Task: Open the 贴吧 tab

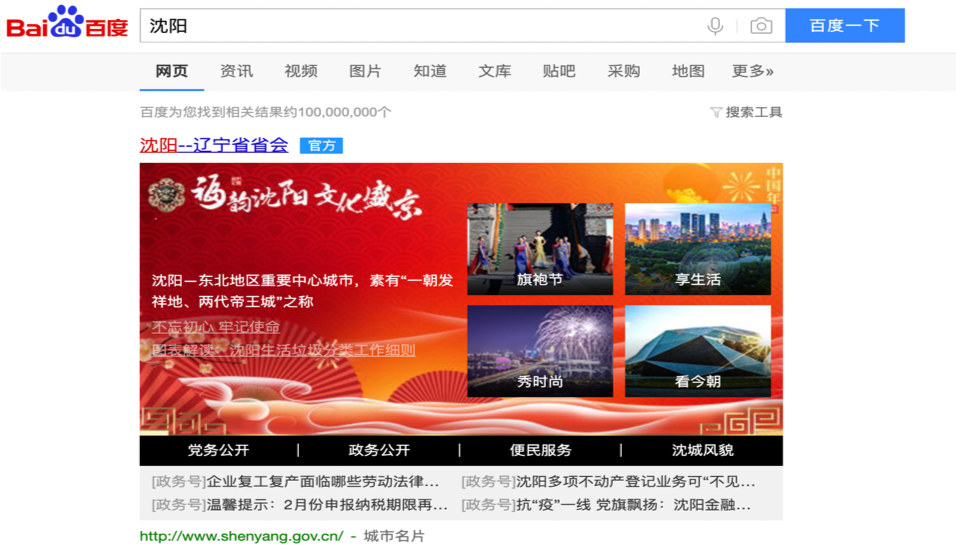Action: 559,71
